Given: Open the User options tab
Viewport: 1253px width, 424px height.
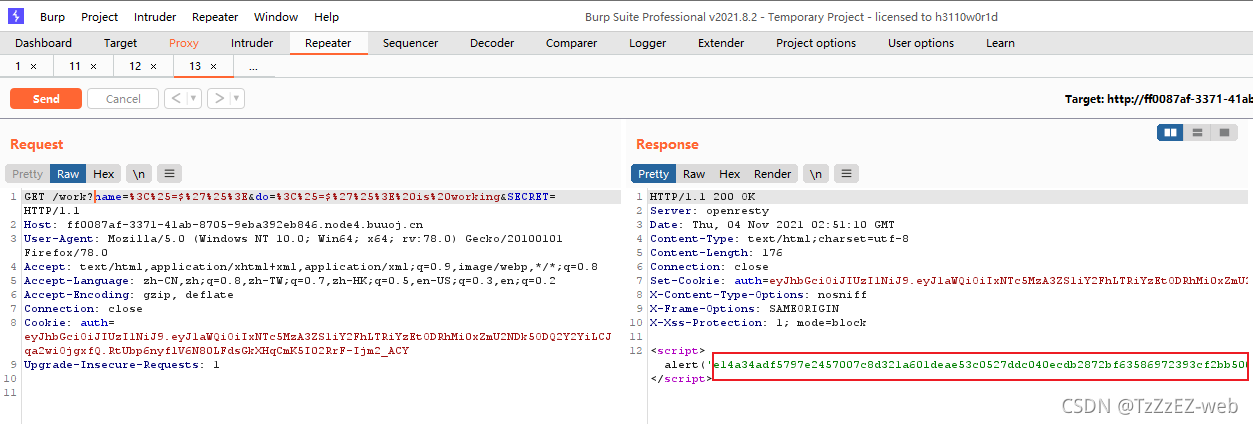Looking at the screenshot, I should pos(921,43).
